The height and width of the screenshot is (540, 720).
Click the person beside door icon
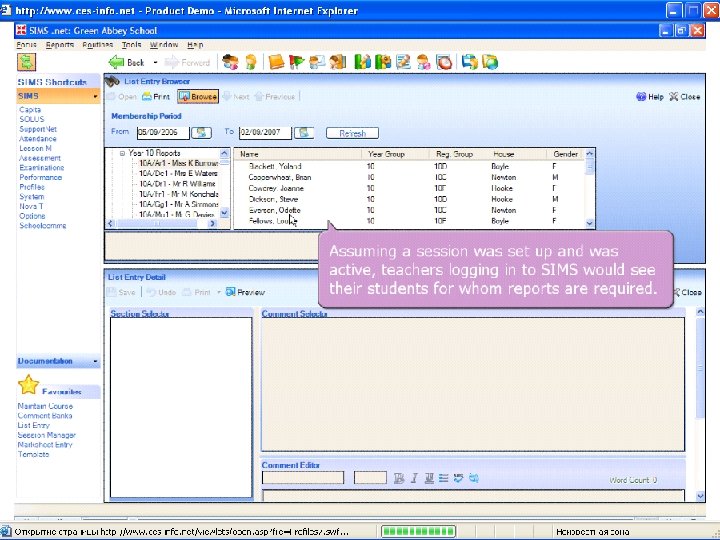click(338, 62)
